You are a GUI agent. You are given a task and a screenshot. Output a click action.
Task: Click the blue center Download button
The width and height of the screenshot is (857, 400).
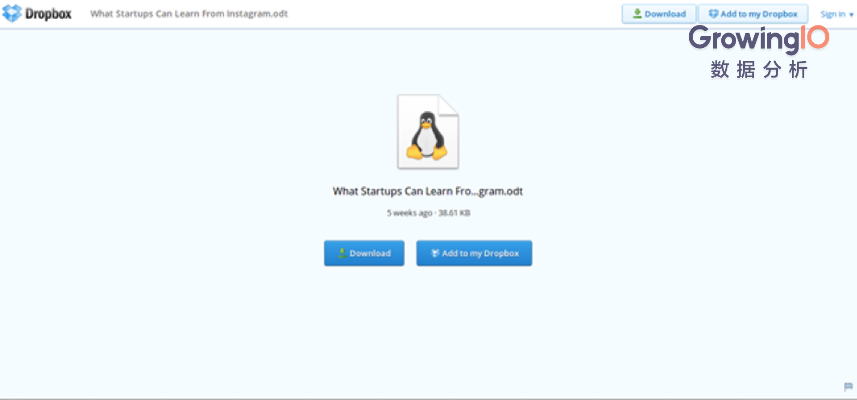364,253
